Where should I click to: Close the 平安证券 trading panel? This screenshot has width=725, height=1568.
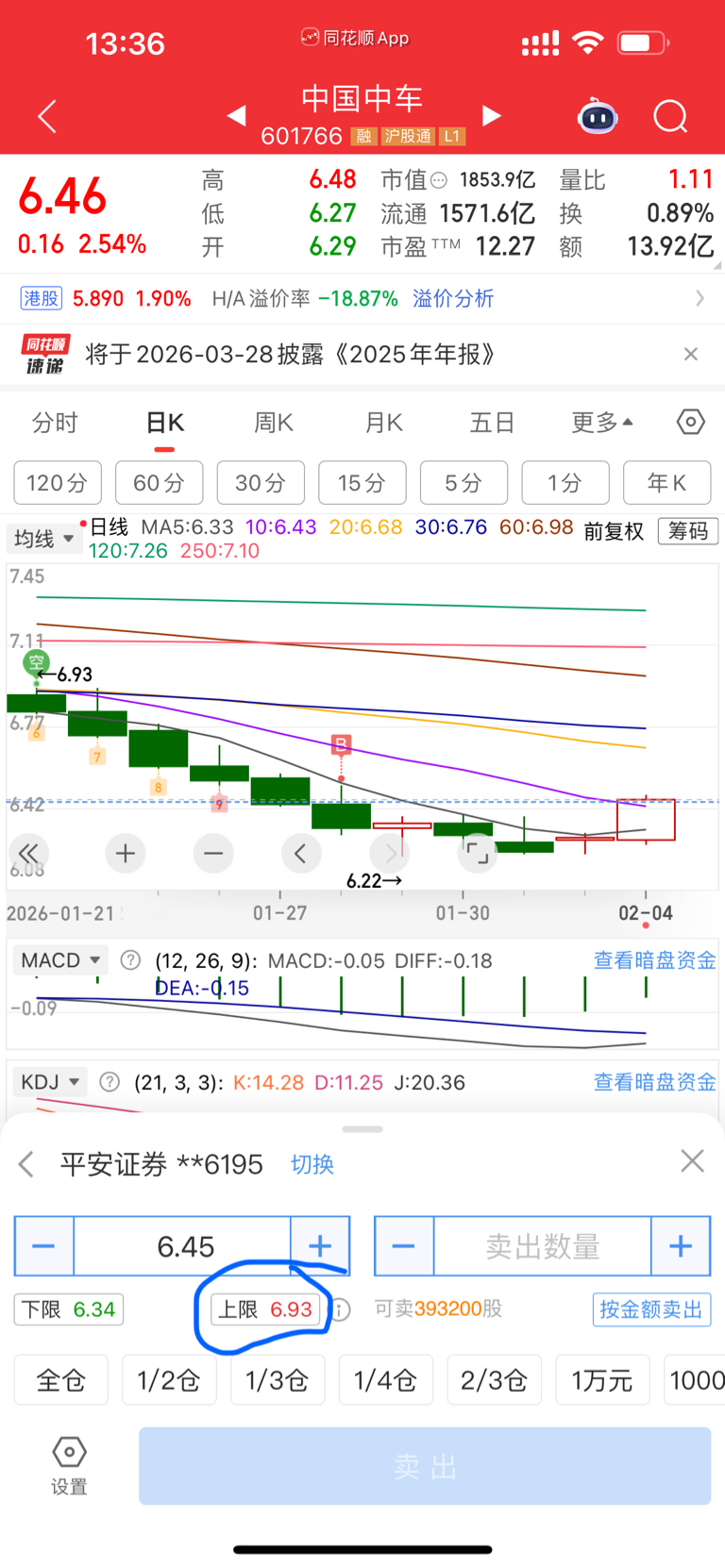tap(692, 1161)
